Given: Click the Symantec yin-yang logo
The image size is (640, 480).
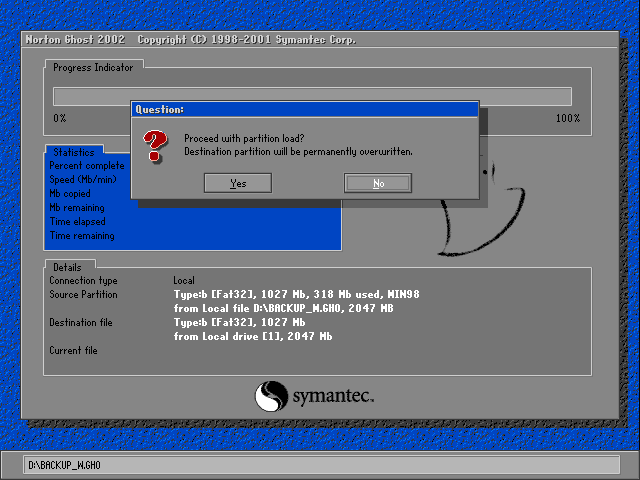Looking at the screenshot, I should pyautogui.click(x=271, y=396).
